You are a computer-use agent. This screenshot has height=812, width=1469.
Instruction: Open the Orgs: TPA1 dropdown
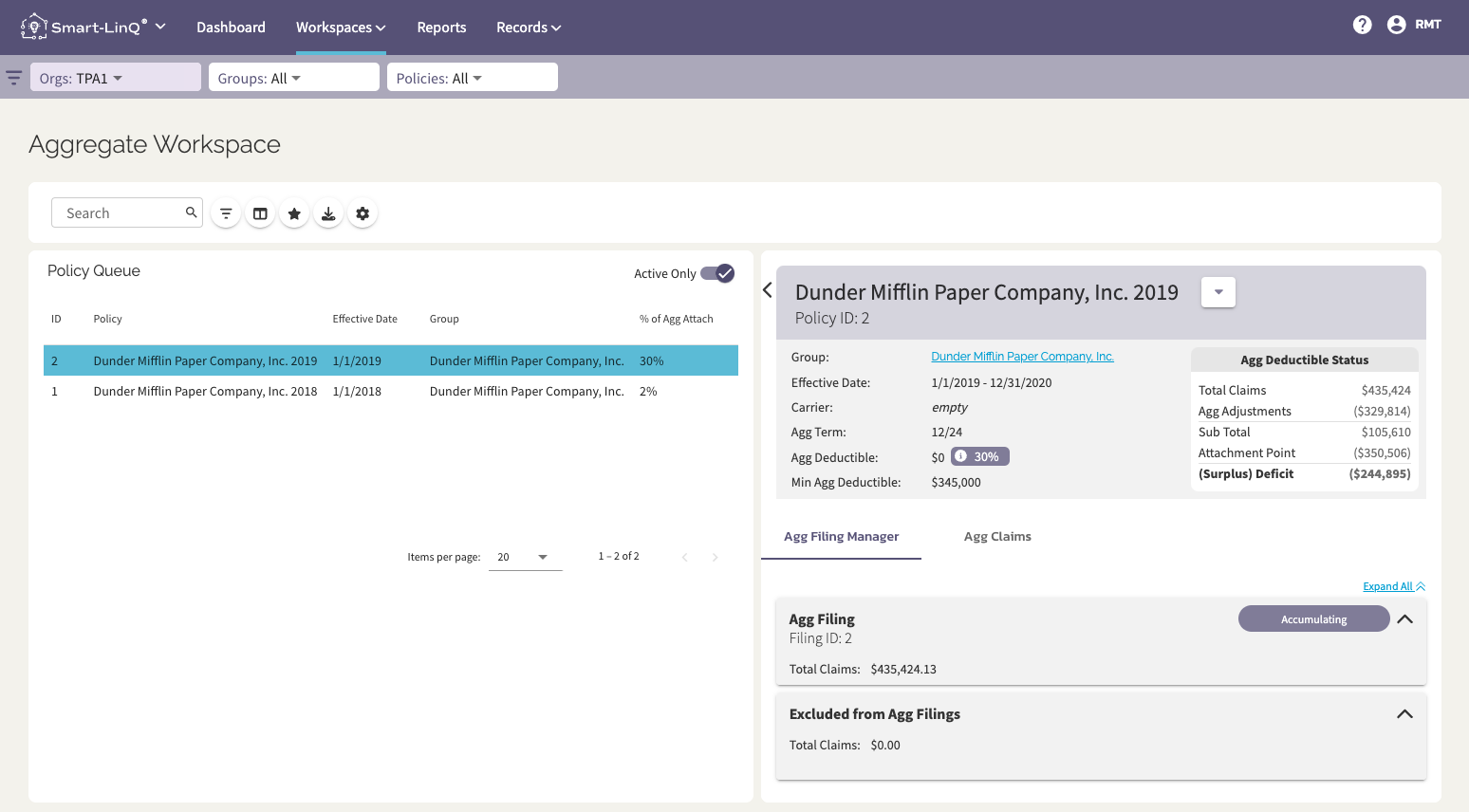tap(116, 78)
